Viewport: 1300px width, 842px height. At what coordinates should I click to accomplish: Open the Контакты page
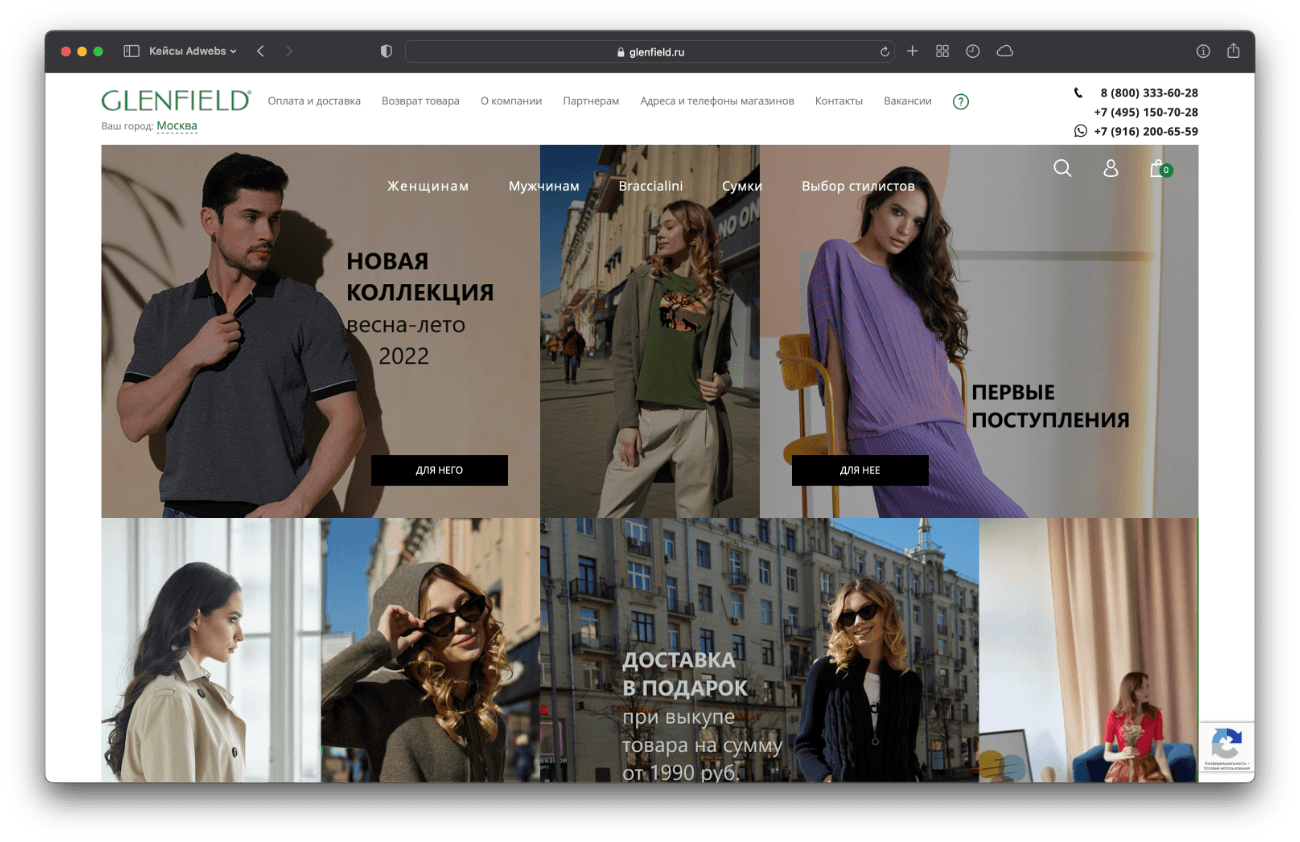pyautogui.click(x=838, y=101)
